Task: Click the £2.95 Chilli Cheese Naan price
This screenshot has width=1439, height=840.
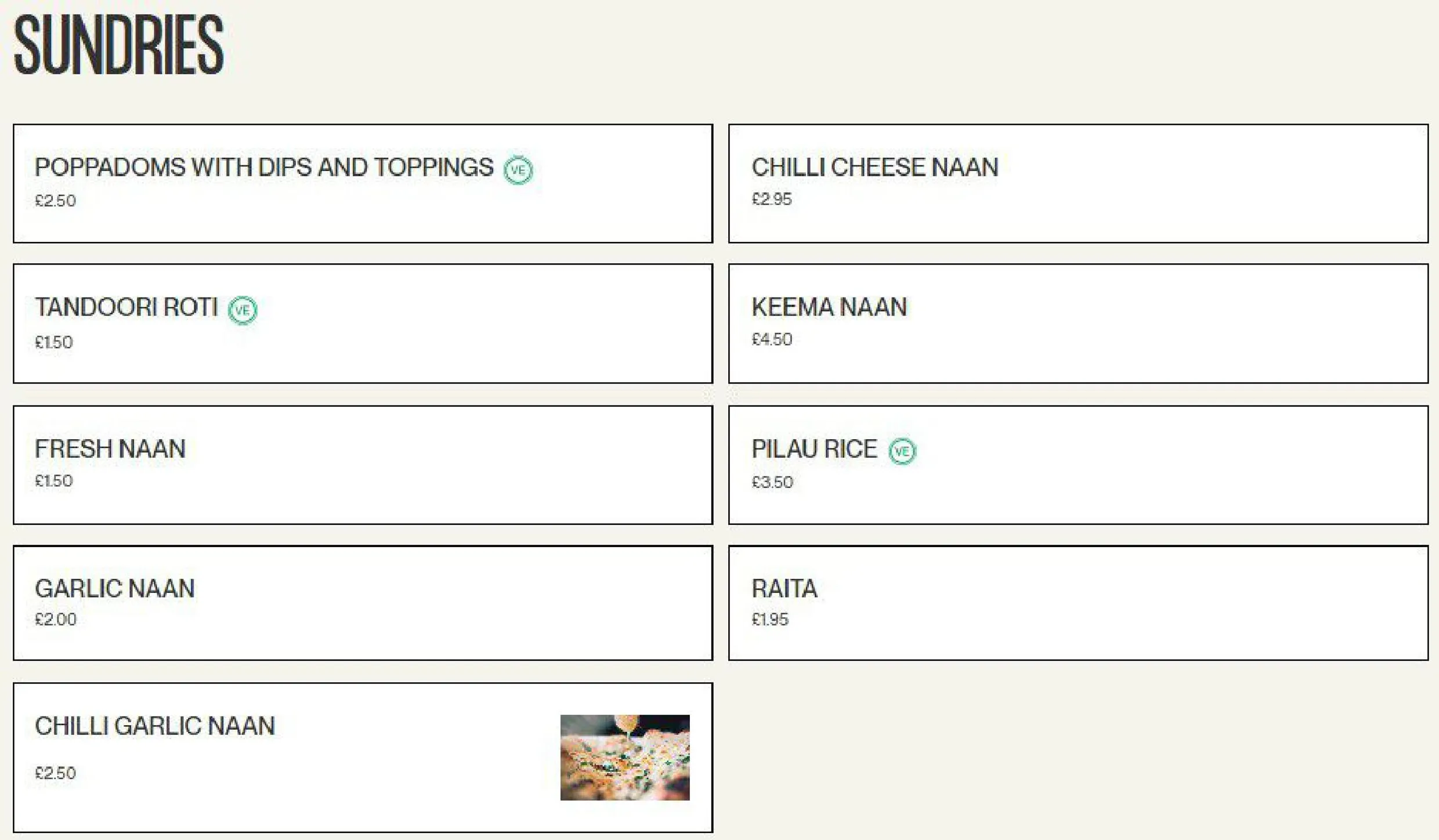Action: [x=772, y=200]
